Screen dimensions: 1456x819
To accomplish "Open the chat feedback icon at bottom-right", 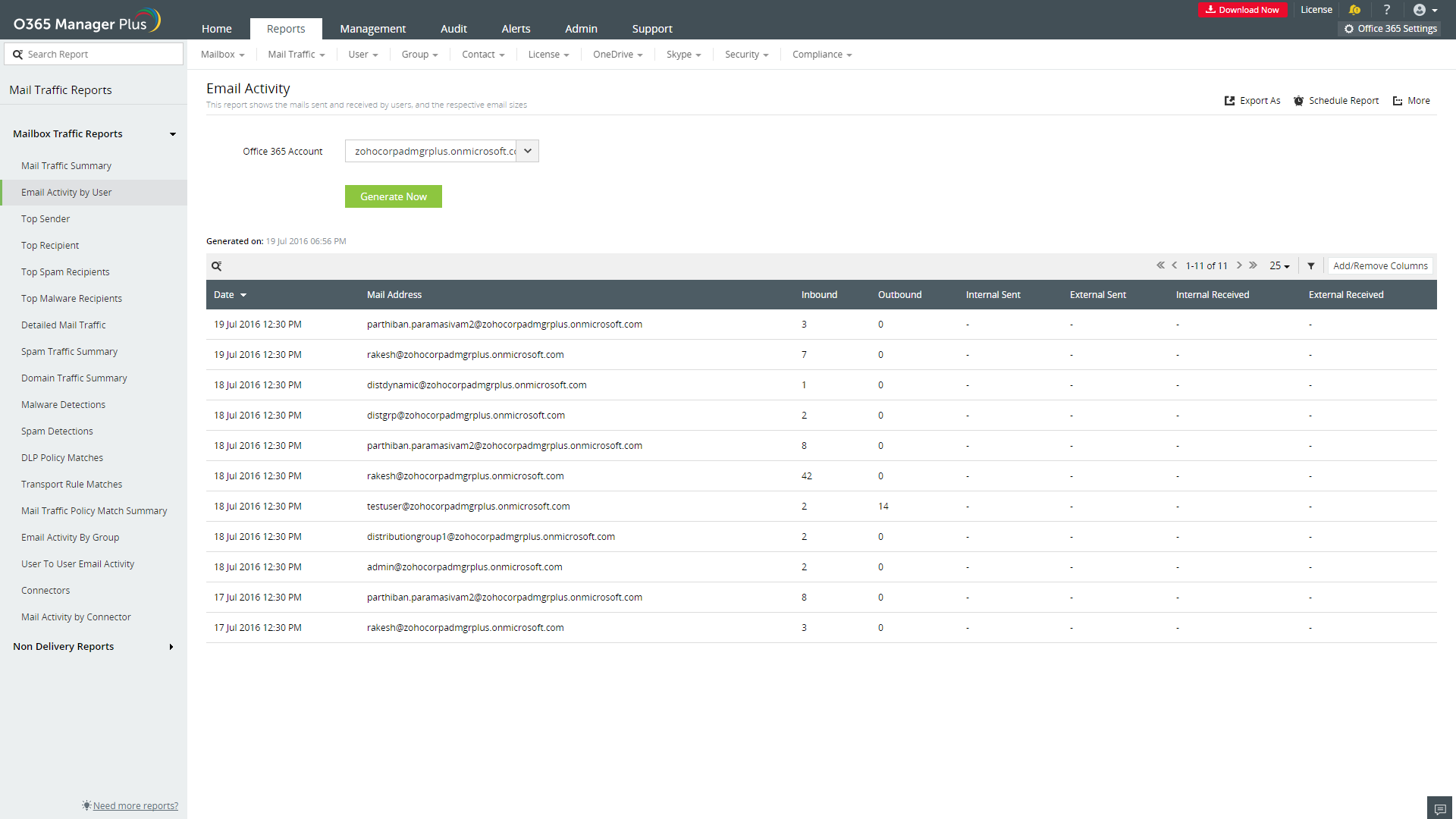I will 1439,808.
